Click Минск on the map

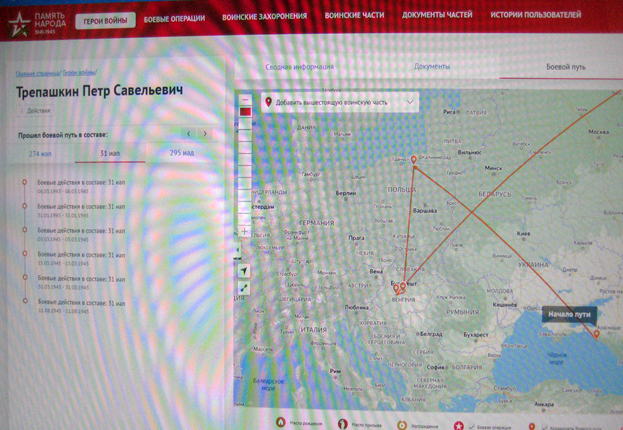pyautogui.click(x=493, y=168)
